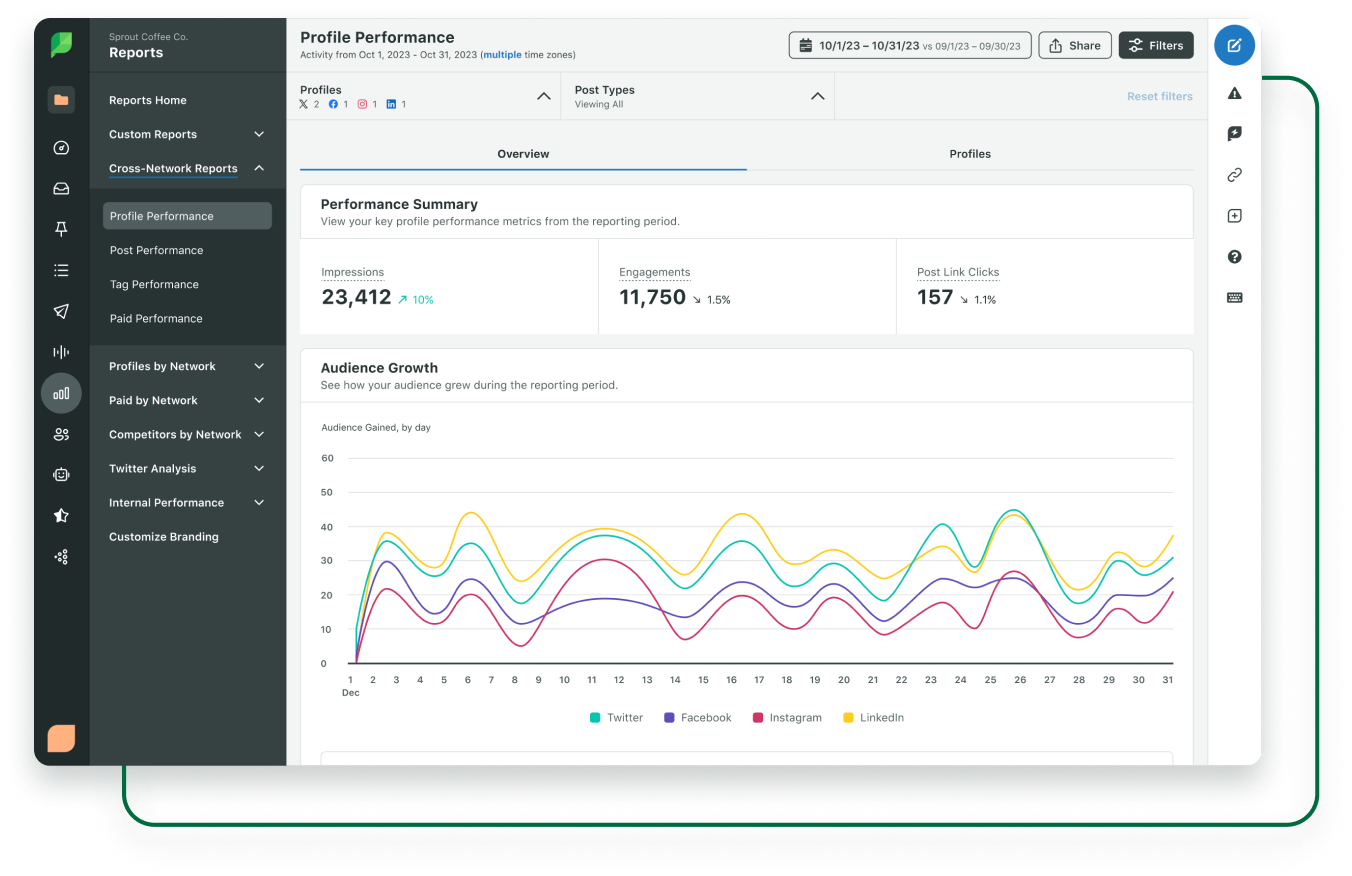Click the Engagements metric label

click(654, 272)
